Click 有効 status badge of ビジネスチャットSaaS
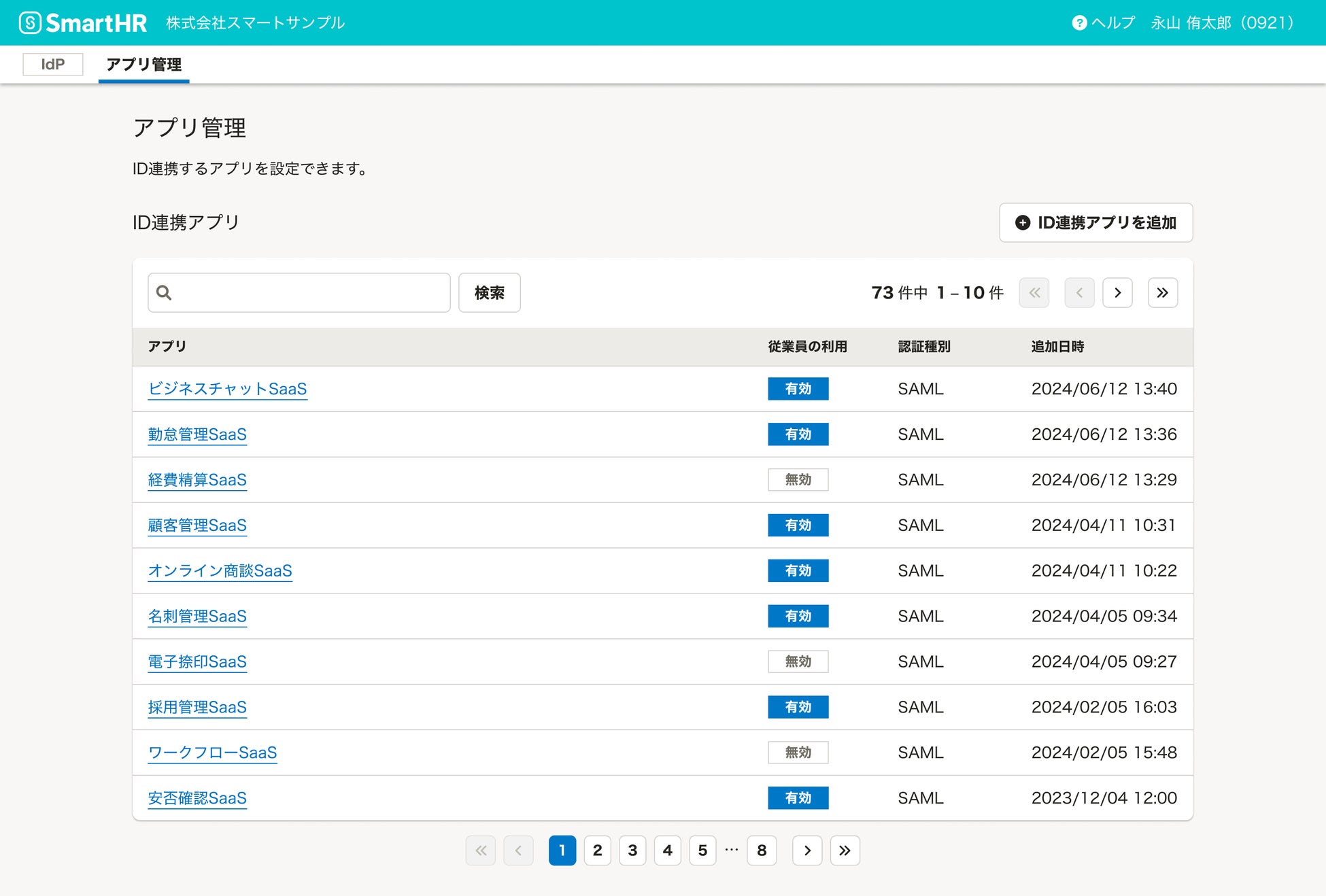The image size is (1326, 896). click(x=798, y=389)
